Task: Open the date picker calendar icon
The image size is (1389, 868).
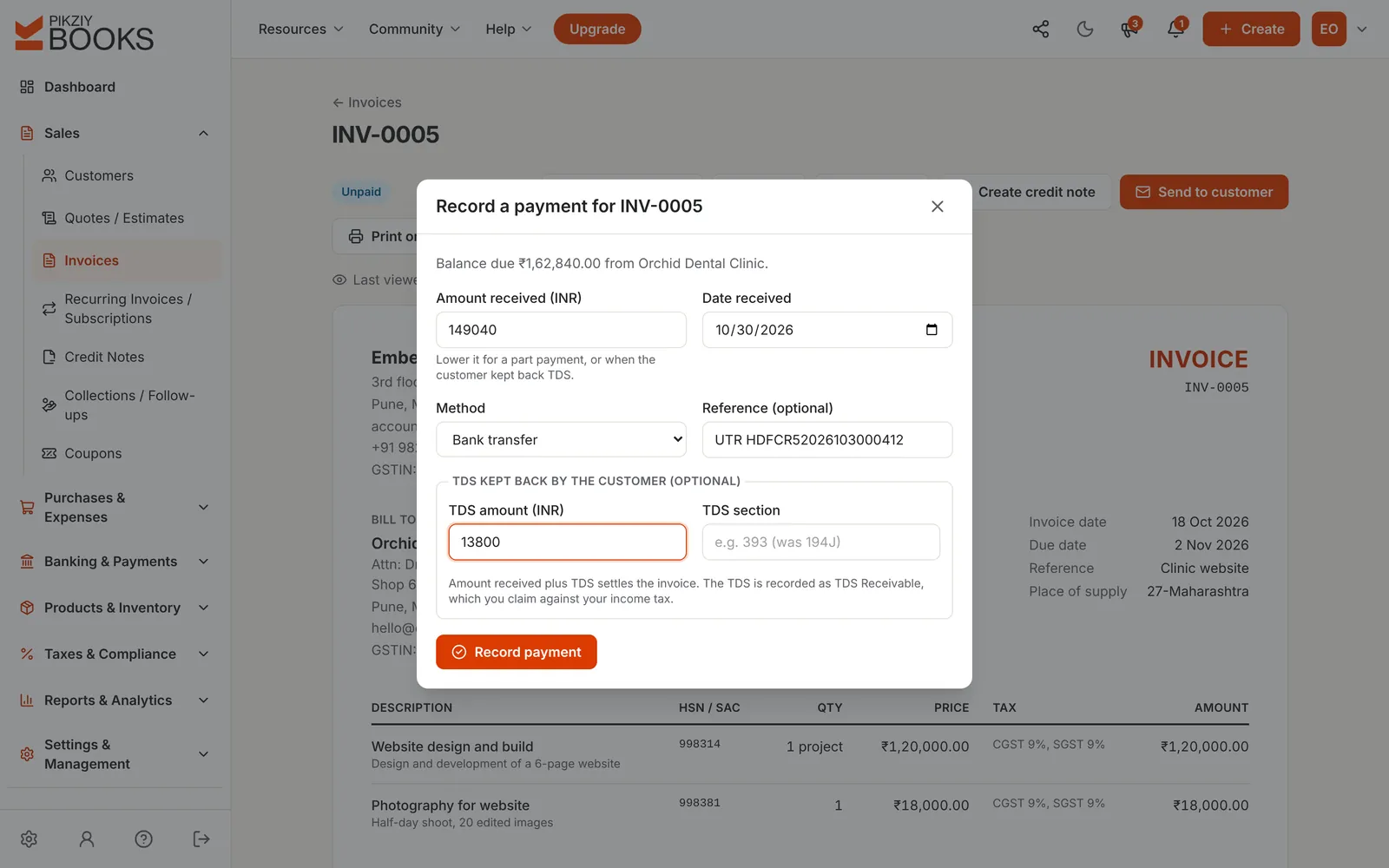Action: (931, 330)
